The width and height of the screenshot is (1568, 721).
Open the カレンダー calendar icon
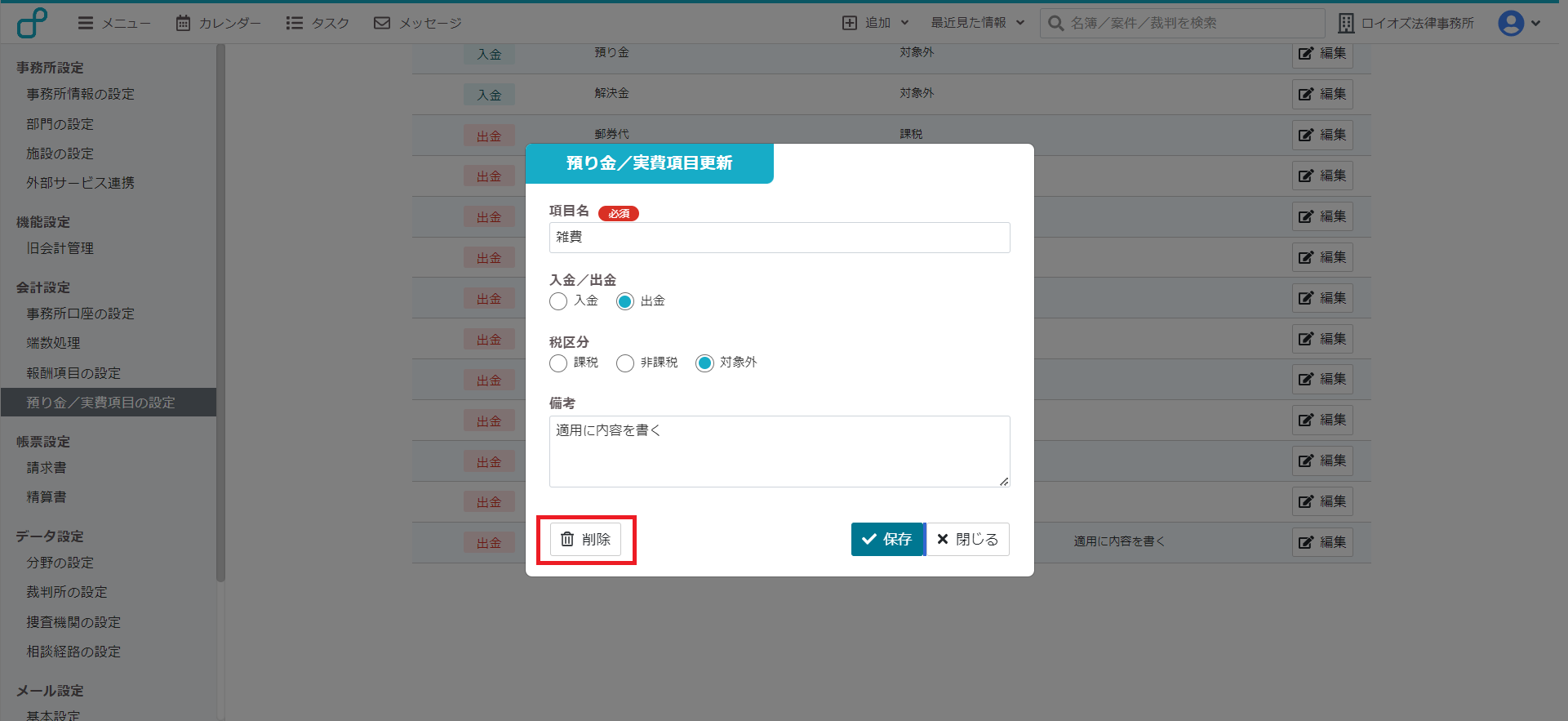[x=184, y=23]
